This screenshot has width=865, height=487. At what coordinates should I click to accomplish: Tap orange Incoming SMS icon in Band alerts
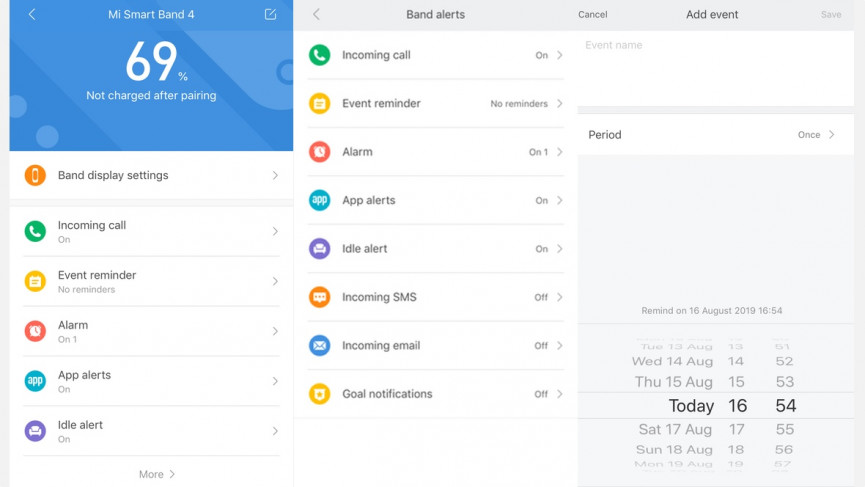click(x=319, y=297)
